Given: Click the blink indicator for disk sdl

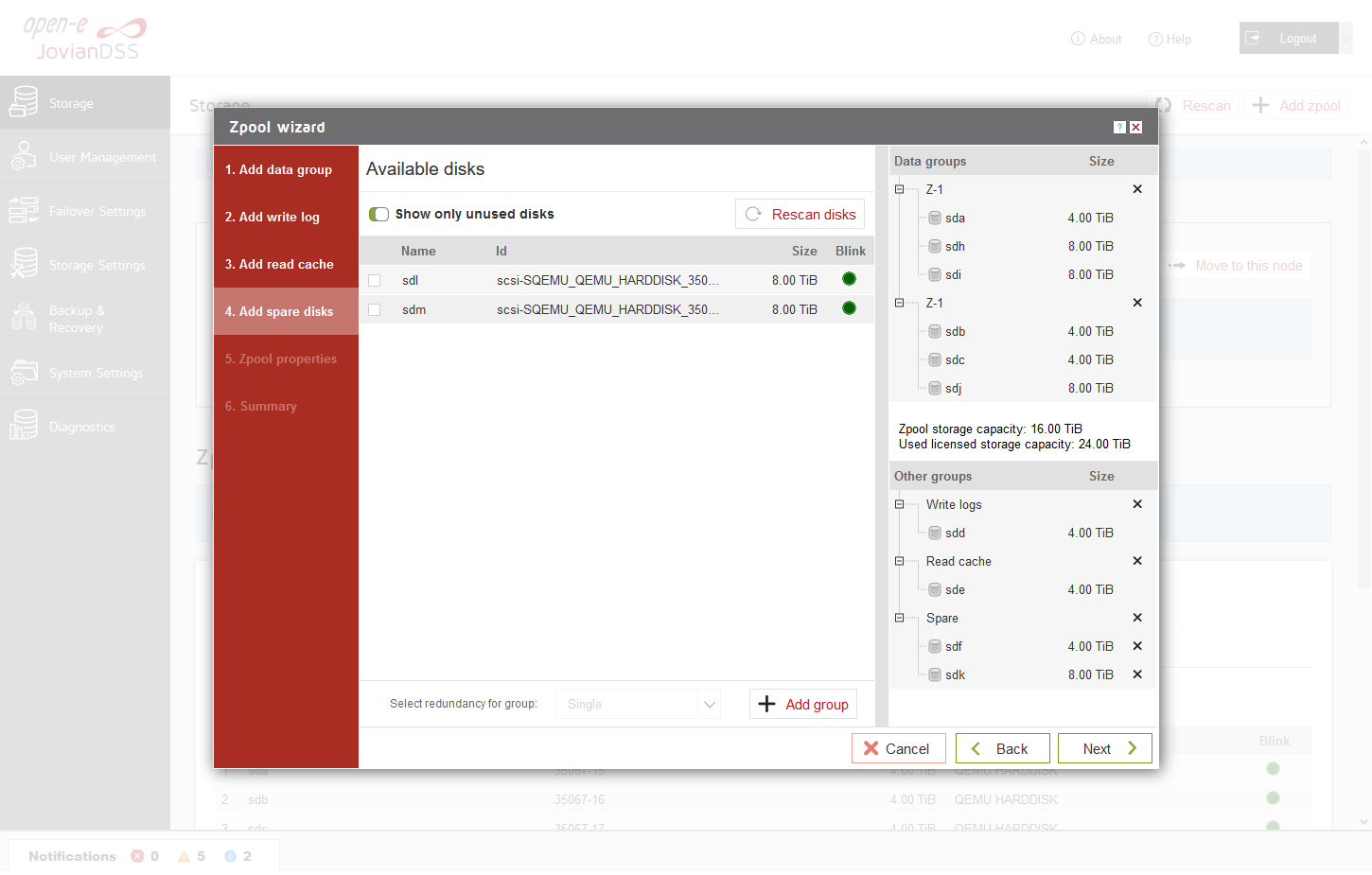Looking at the screenshot, I should [x=849, y=279].
